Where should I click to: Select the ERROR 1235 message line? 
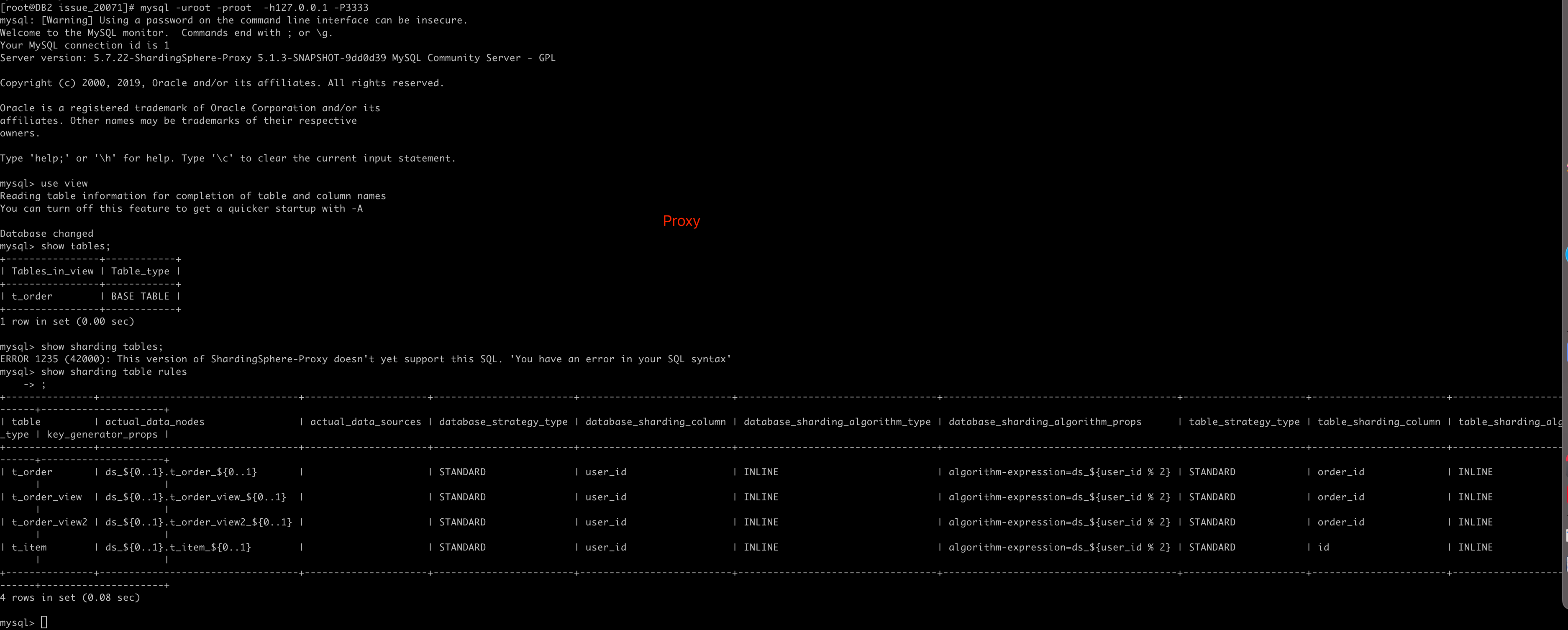365,359
